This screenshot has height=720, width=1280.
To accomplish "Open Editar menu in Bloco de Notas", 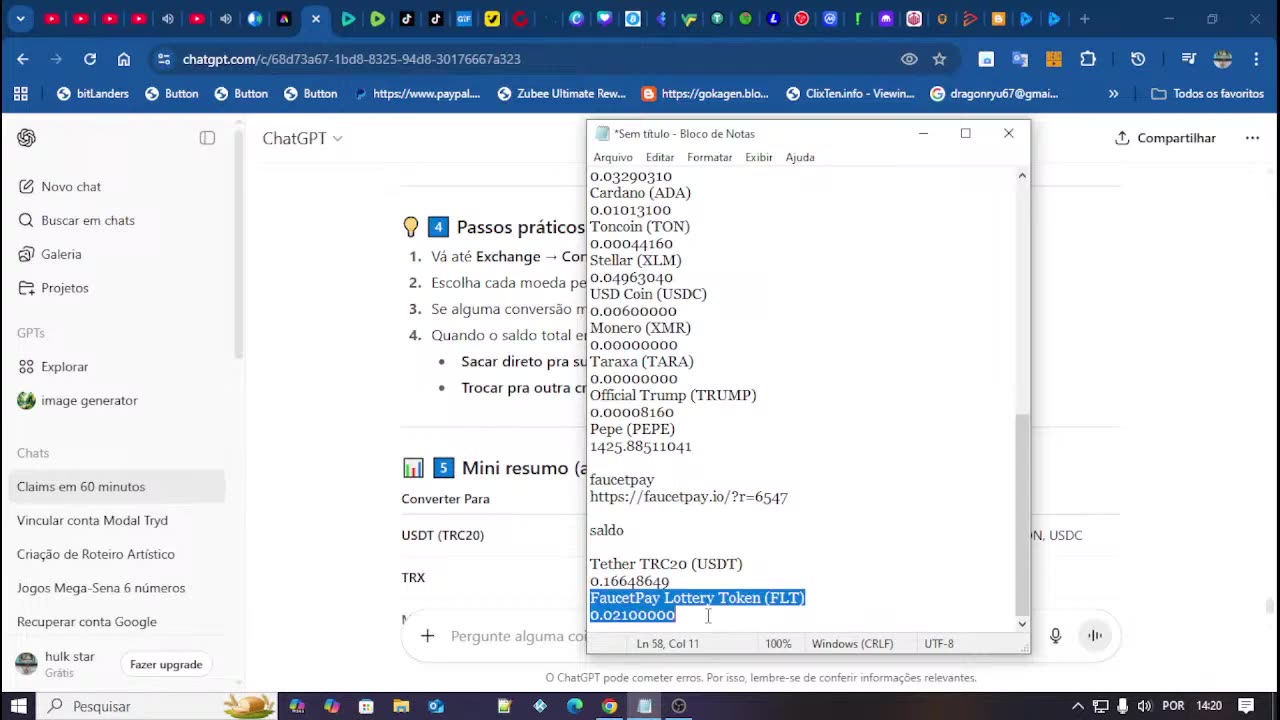I will pyautogui.click(x=660, y=157).
